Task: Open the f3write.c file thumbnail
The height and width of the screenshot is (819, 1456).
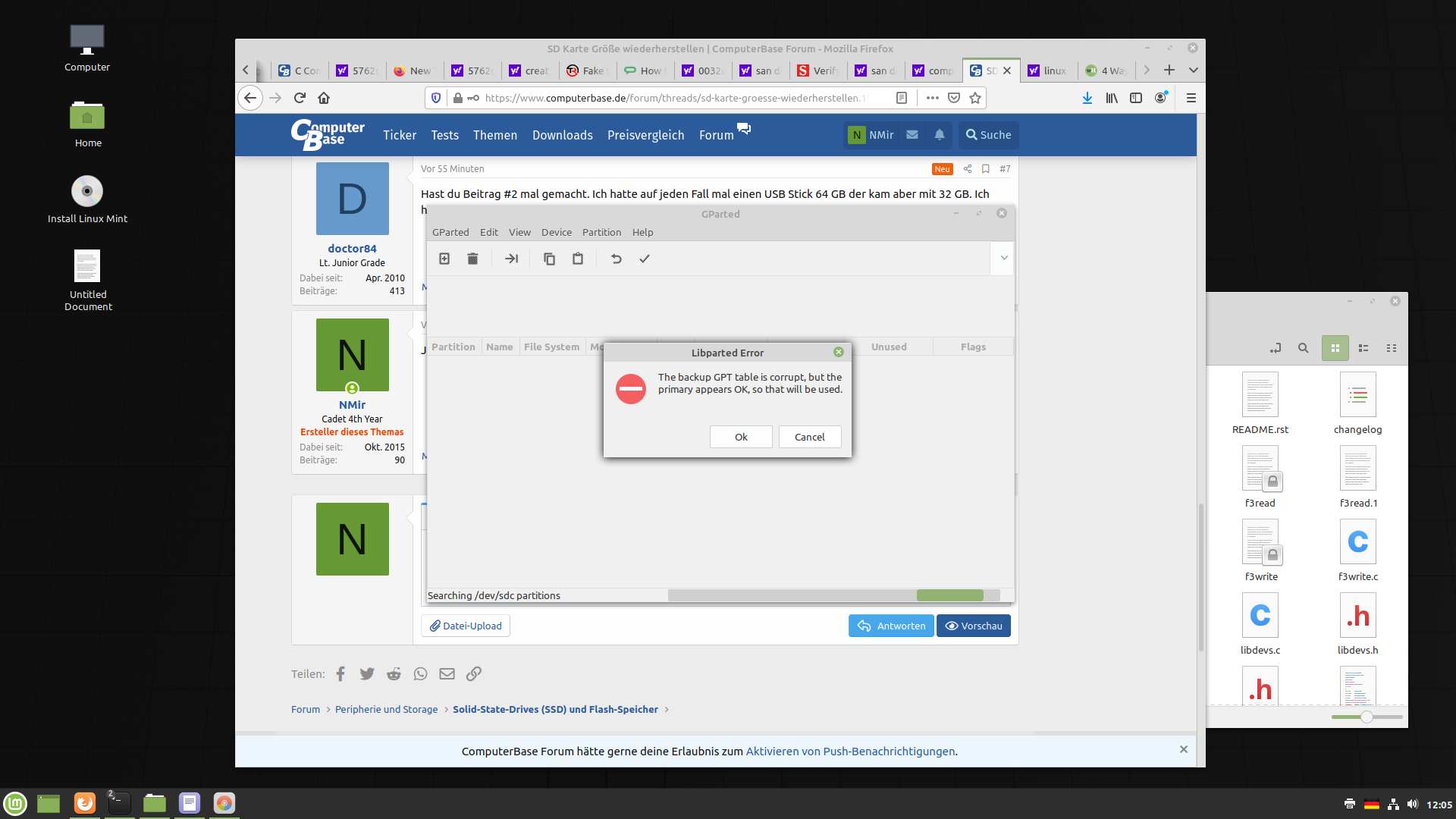Action: [x=1357, y=542]
